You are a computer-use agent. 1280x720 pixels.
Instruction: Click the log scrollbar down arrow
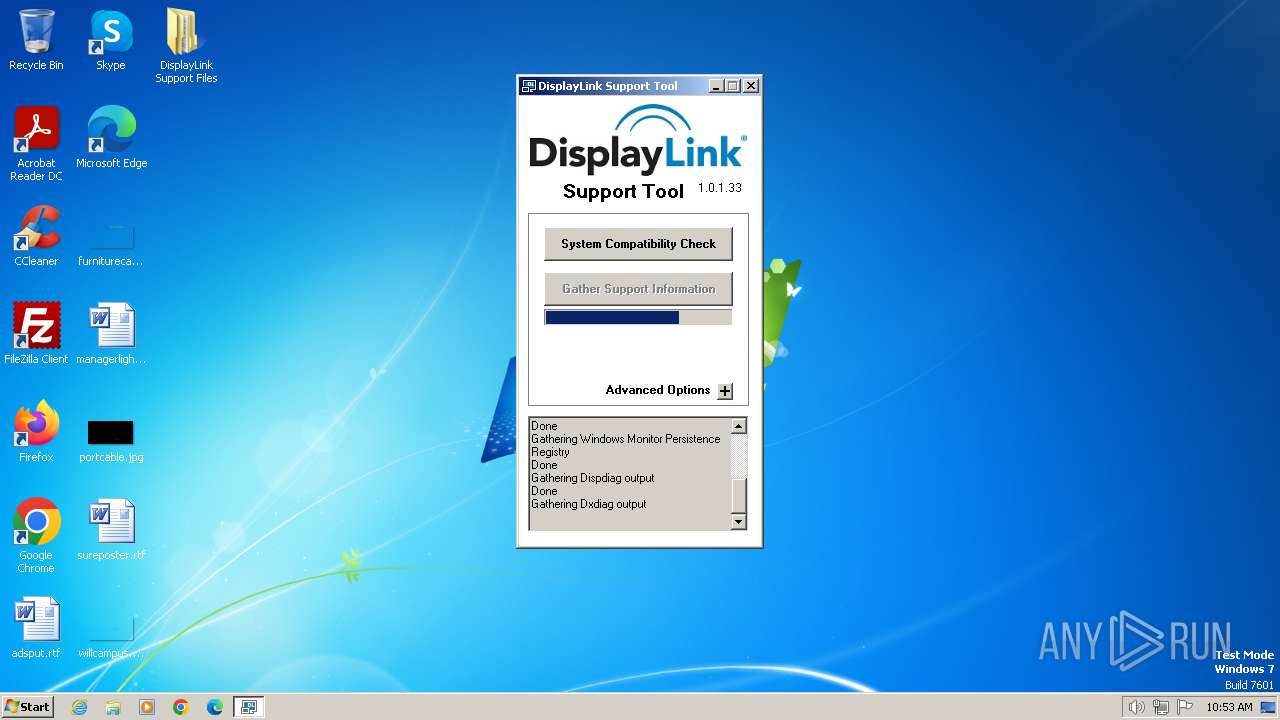(739, 521)
